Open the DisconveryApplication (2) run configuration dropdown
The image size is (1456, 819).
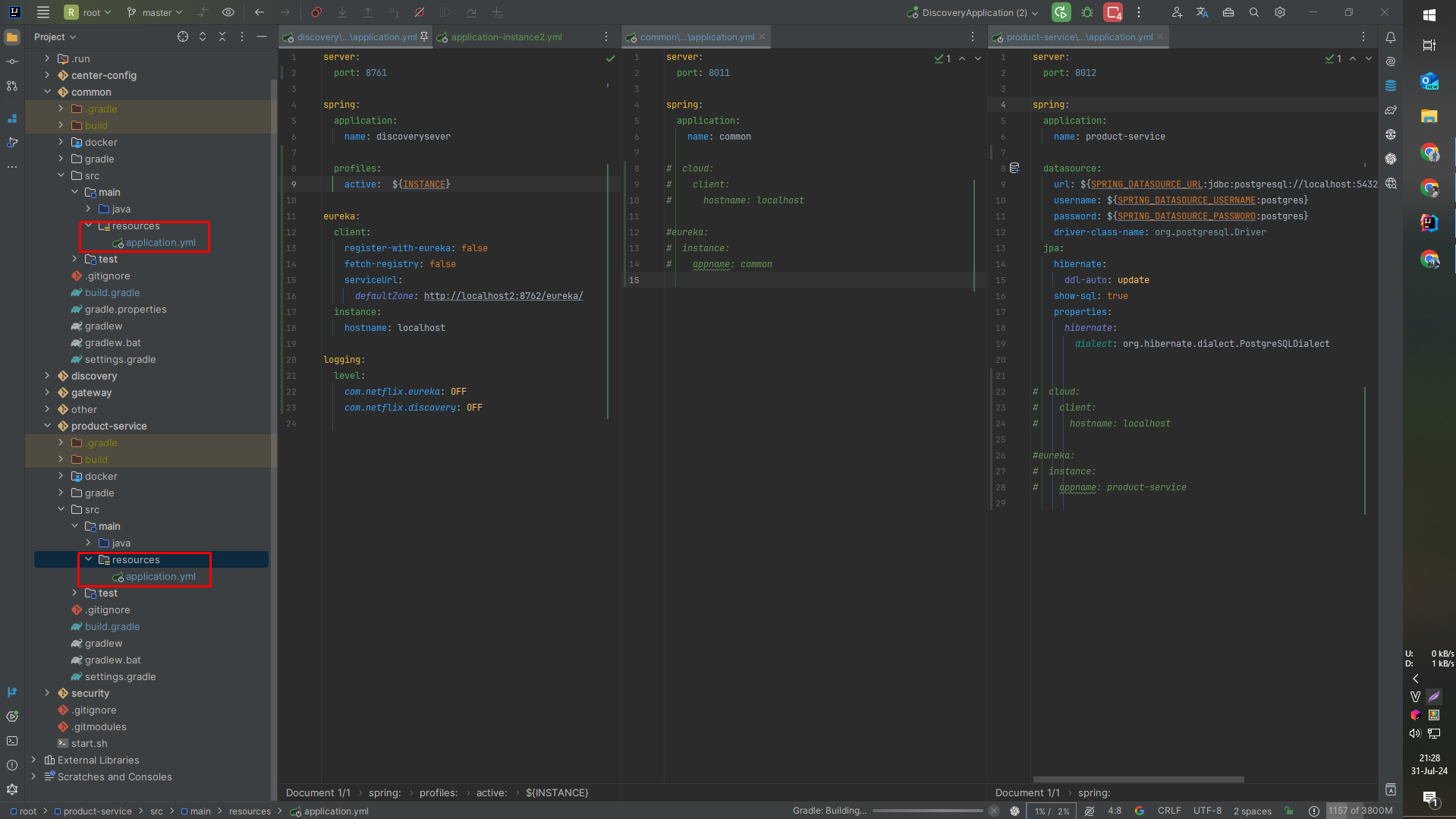973,12
